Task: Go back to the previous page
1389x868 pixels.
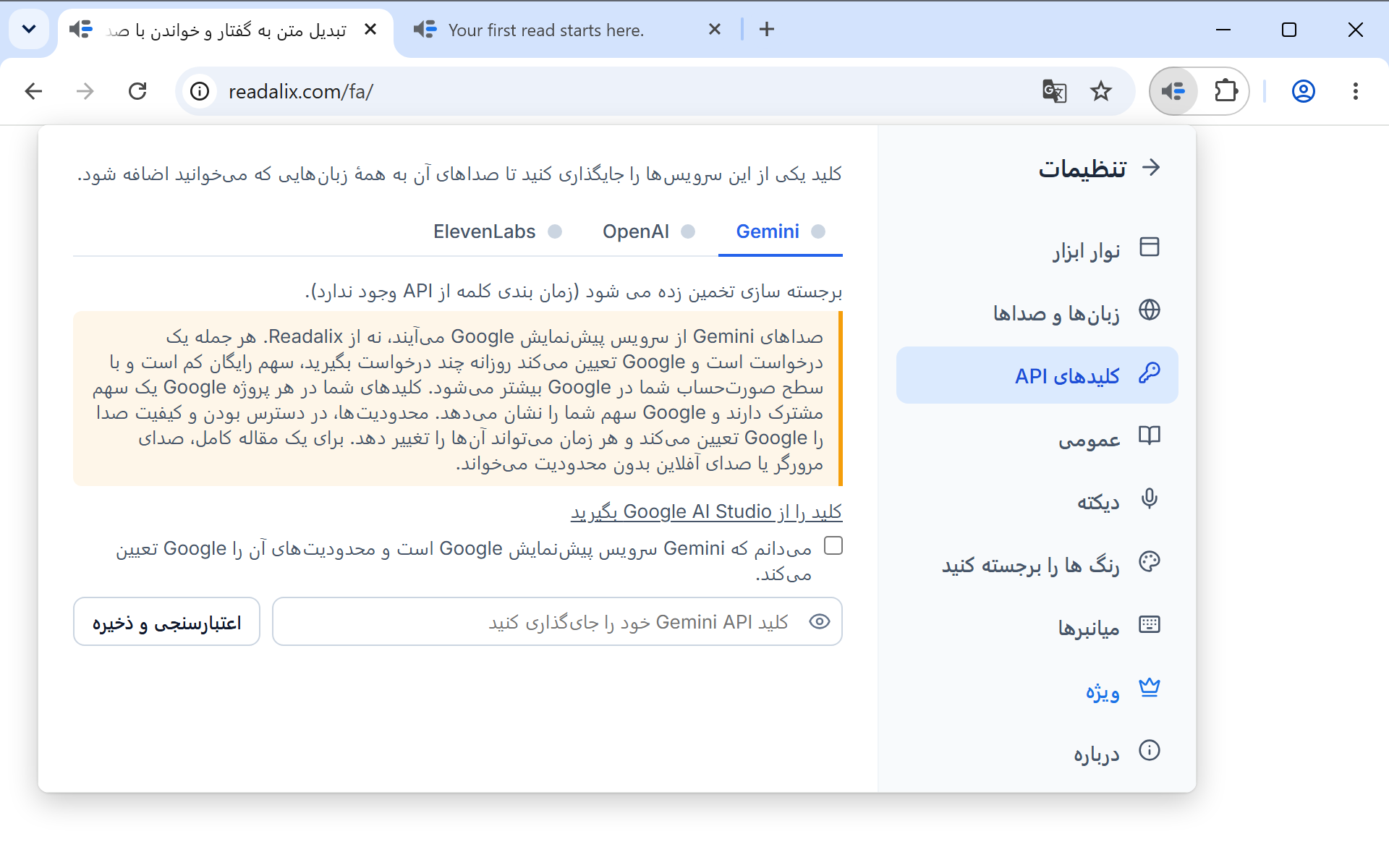Action: (x=33, y=91)
